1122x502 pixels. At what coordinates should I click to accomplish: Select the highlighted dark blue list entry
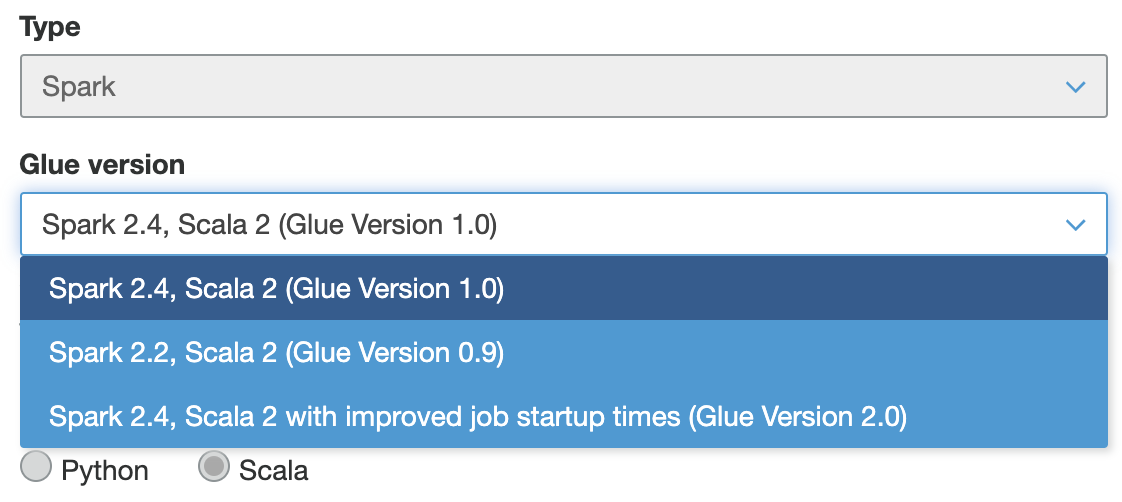click(564, 289)
